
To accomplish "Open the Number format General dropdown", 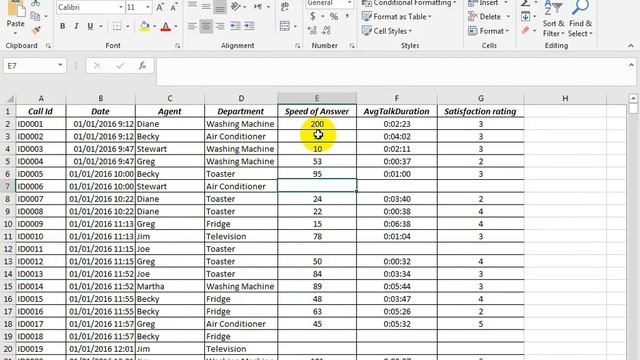I will click(349, 3).
